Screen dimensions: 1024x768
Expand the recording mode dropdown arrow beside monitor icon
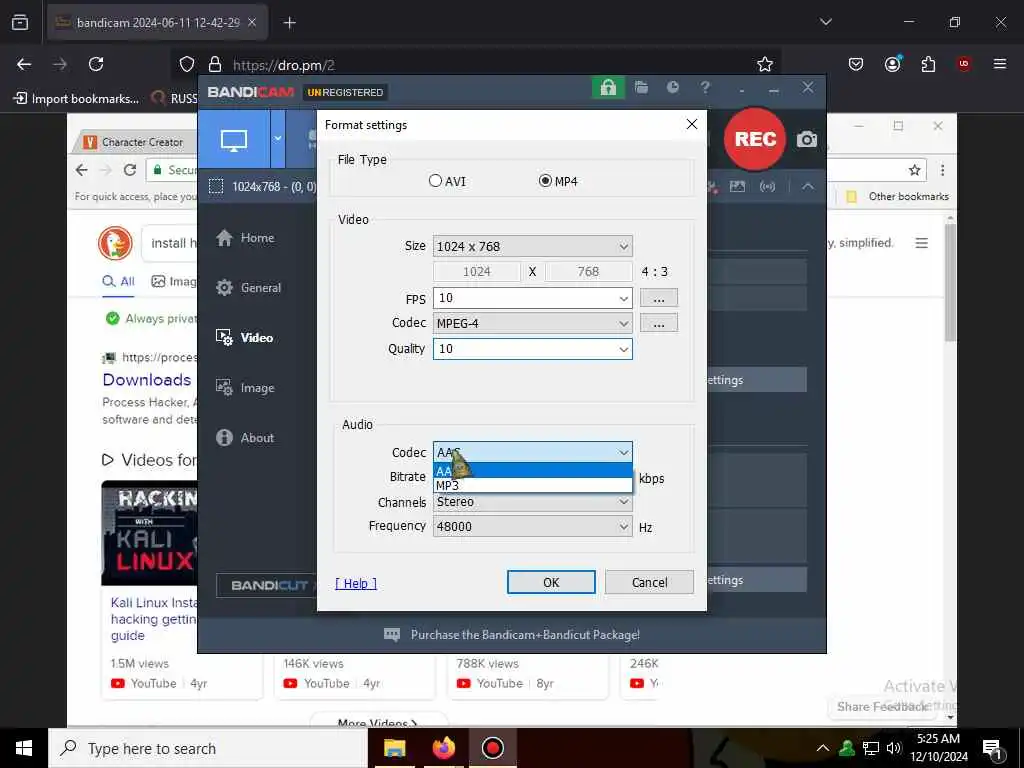point(278,138)
